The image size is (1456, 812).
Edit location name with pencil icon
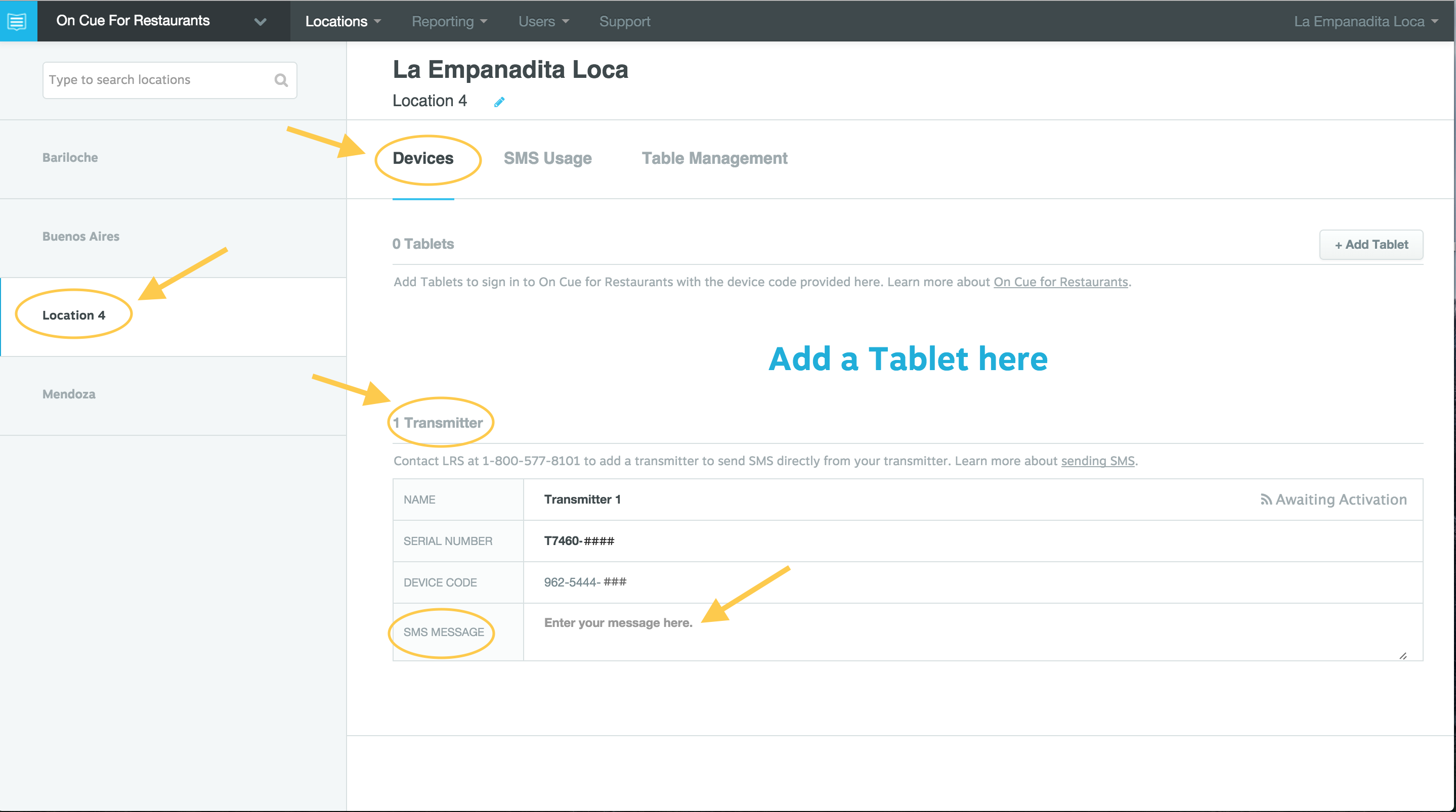click(499, 102)
